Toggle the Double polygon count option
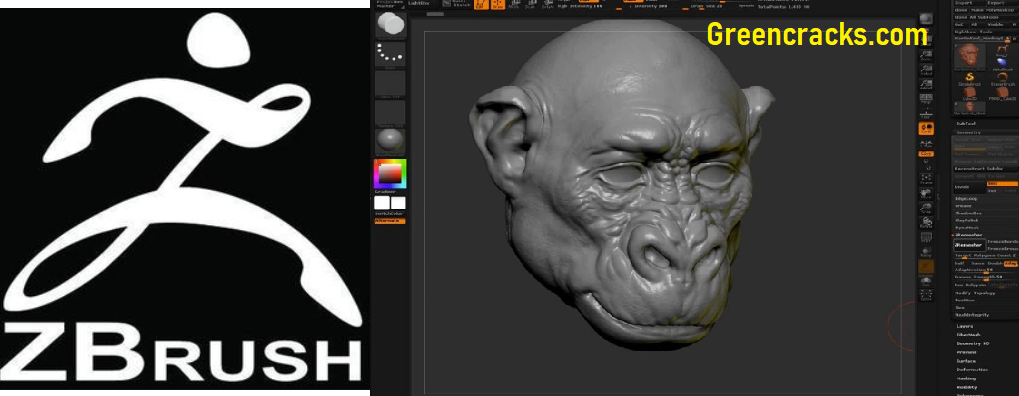 pos(995,263)
